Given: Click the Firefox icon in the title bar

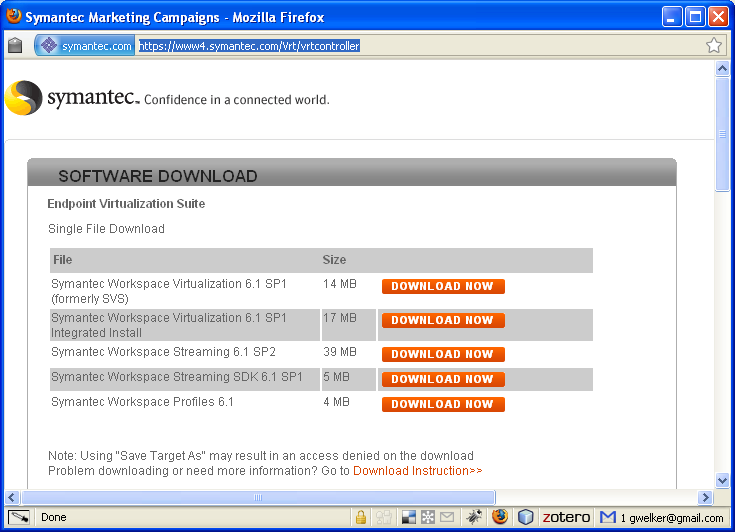Looking at the screenshot, I should click(x=14, y=16).
